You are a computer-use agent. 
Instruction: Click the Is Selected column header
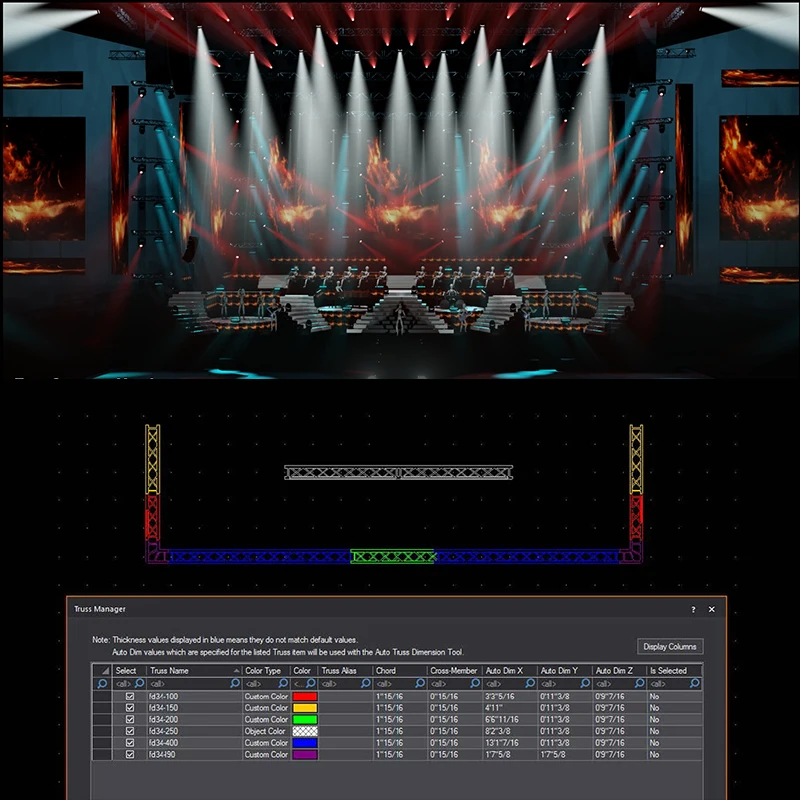point(674,670)
